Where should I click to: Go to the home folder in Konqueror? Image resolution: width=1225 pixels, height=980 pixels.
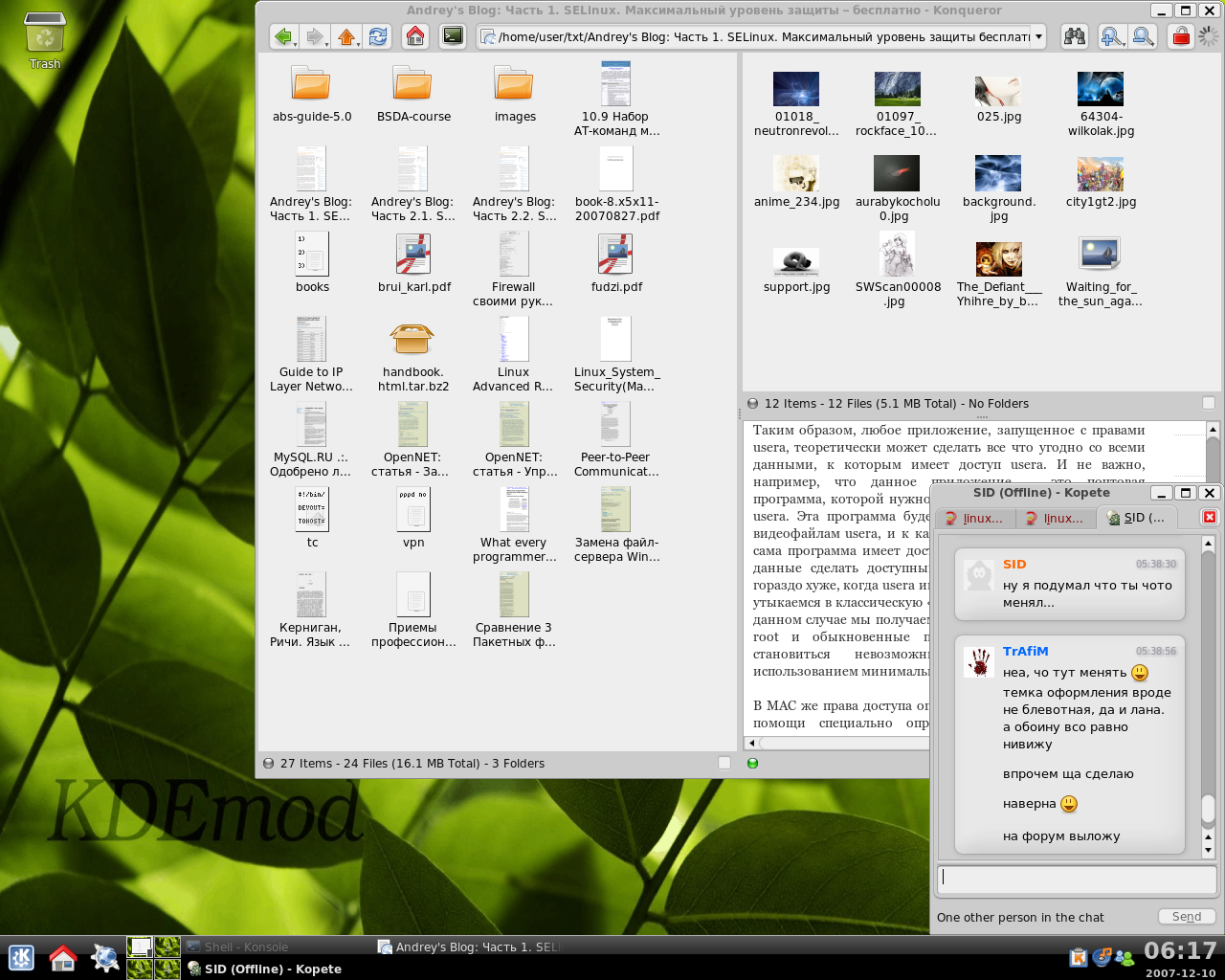coord(415,36)
